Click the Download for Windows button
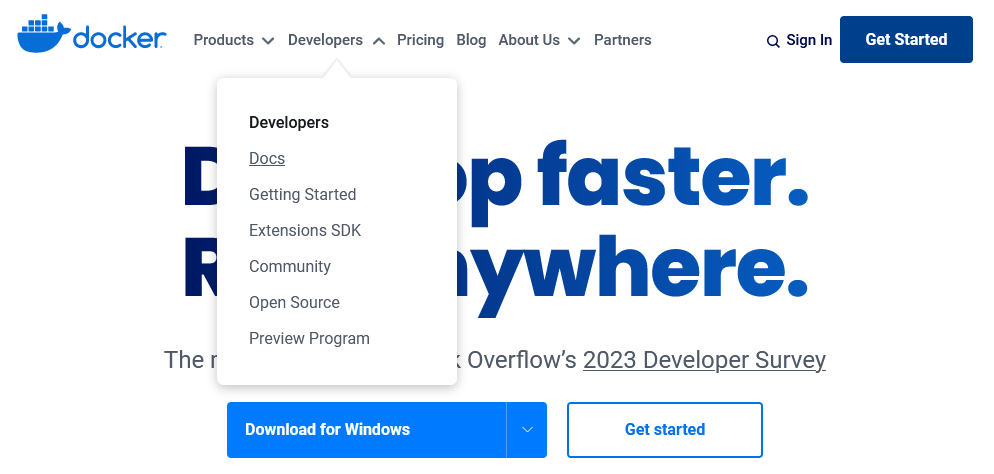The width and height of the screenshot is (994, 474). 367,430
